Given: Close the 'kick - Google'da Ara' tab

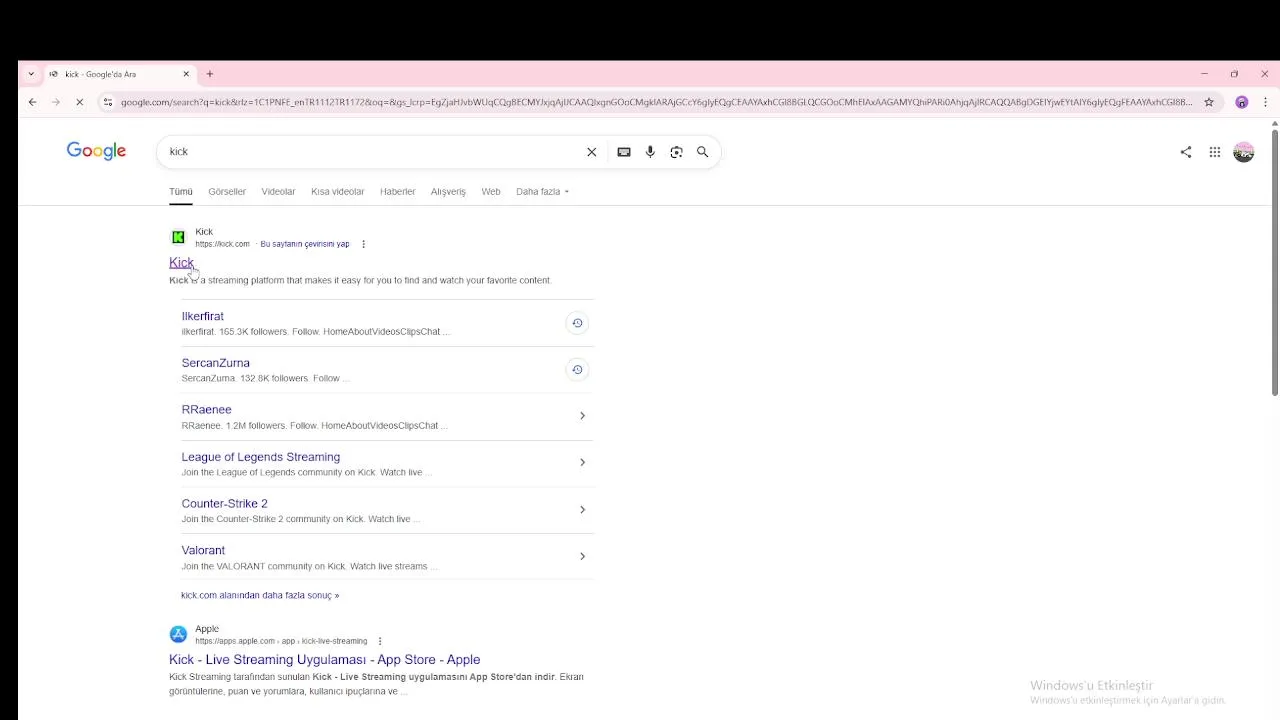Looking at the screenshot, I should pyautogui.click(x=186, y=74).
